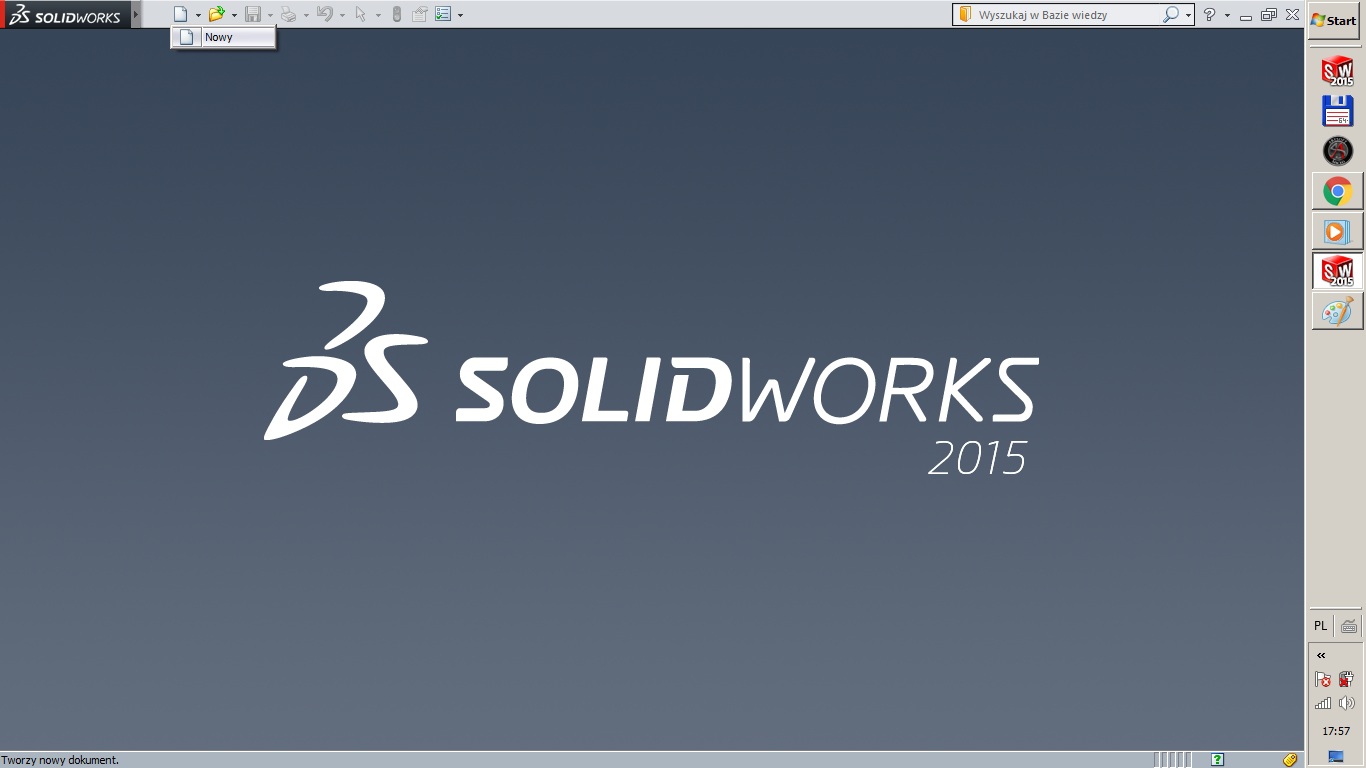The image size is (1366, 768).
Task: Click the Select cursor tool icon
Action: (361, 14)
